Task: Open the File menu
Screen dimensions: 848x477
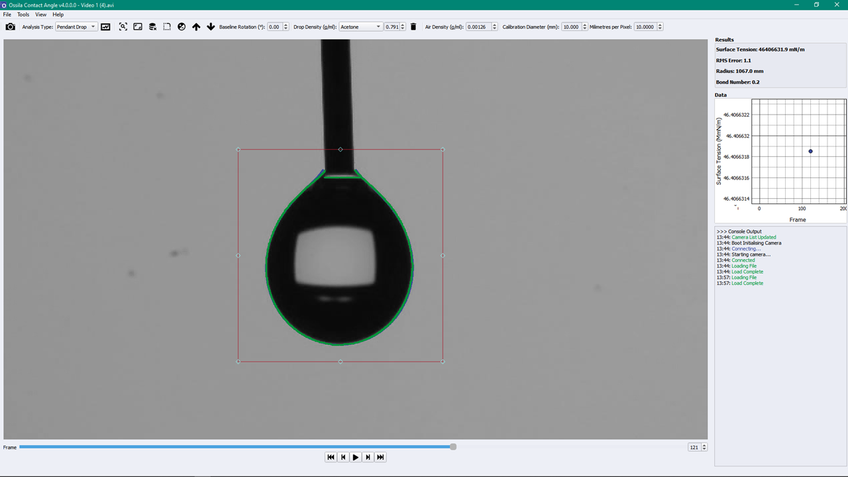Action: tap(7, 15)
